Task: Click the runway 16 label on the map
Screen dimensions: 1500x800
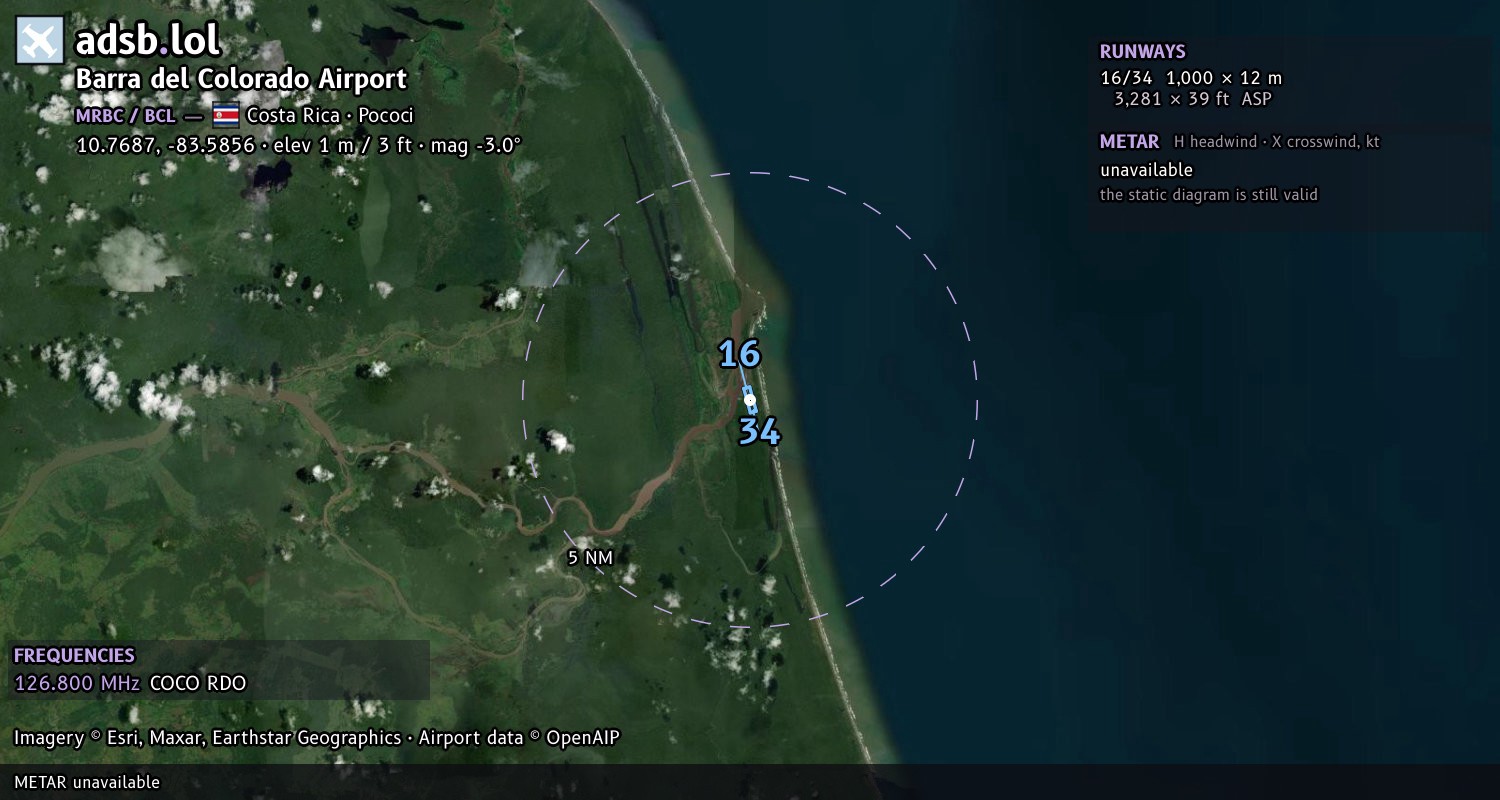Action: pyautogui.click(x=739, y=354)
